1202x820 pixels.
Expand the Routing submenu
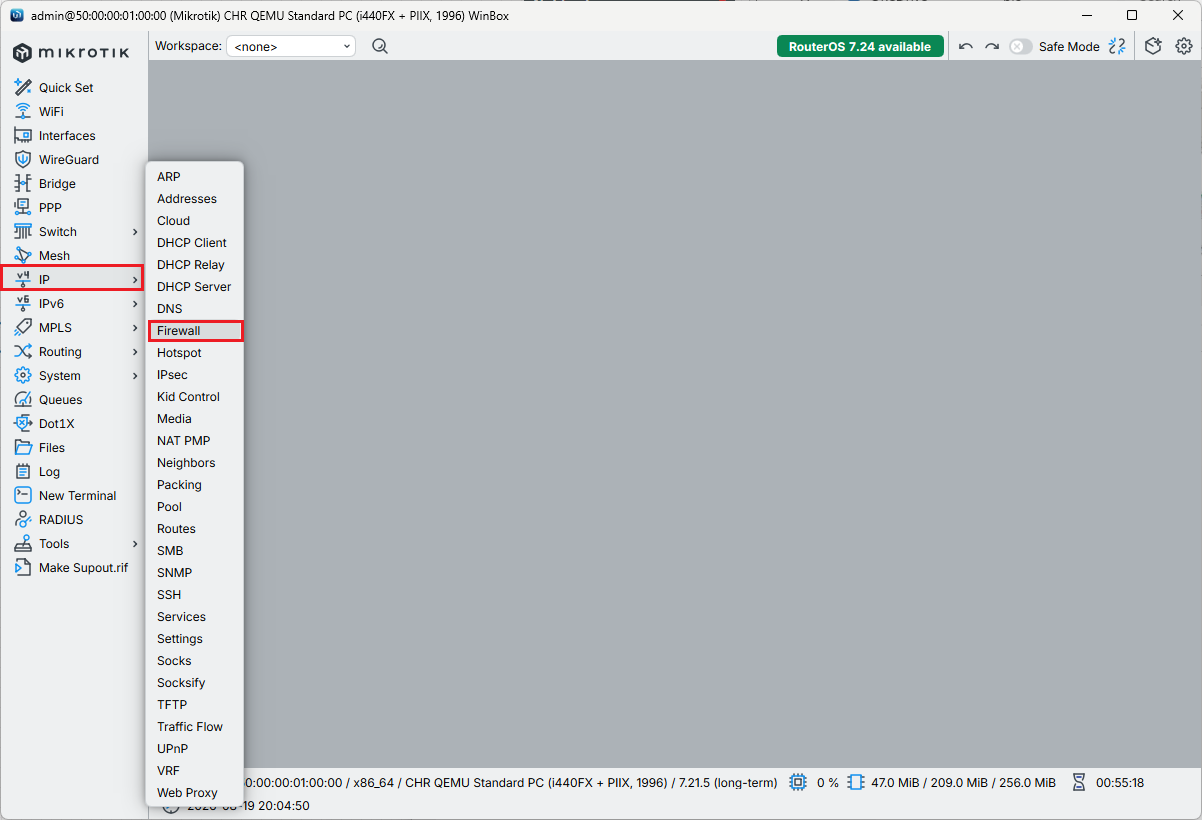coord(135,351)
